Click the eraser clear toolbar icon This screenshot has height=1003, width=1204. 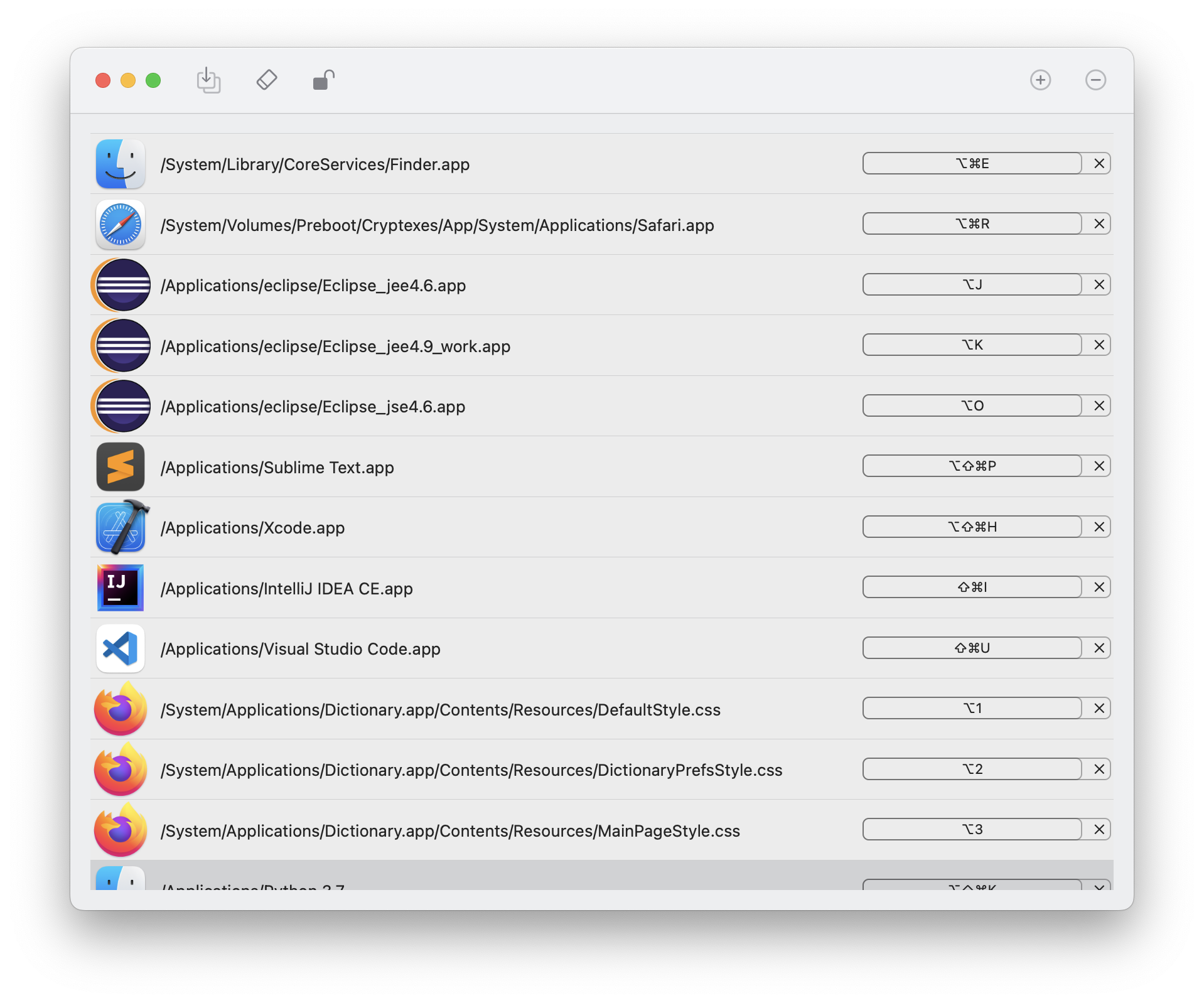267,80
